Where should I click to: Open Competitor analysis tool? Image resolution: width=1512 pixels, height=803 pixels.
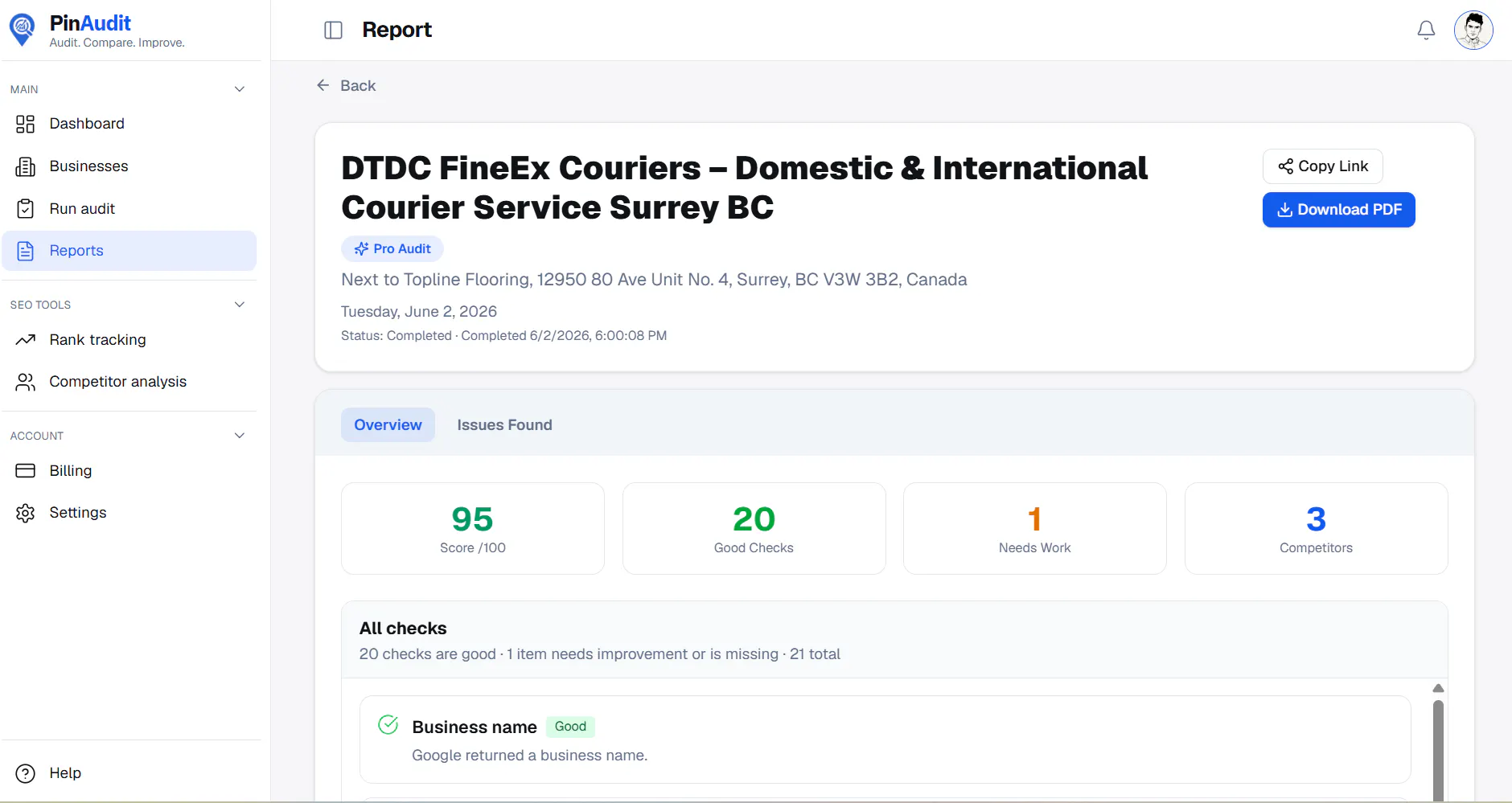pos(129,382)
